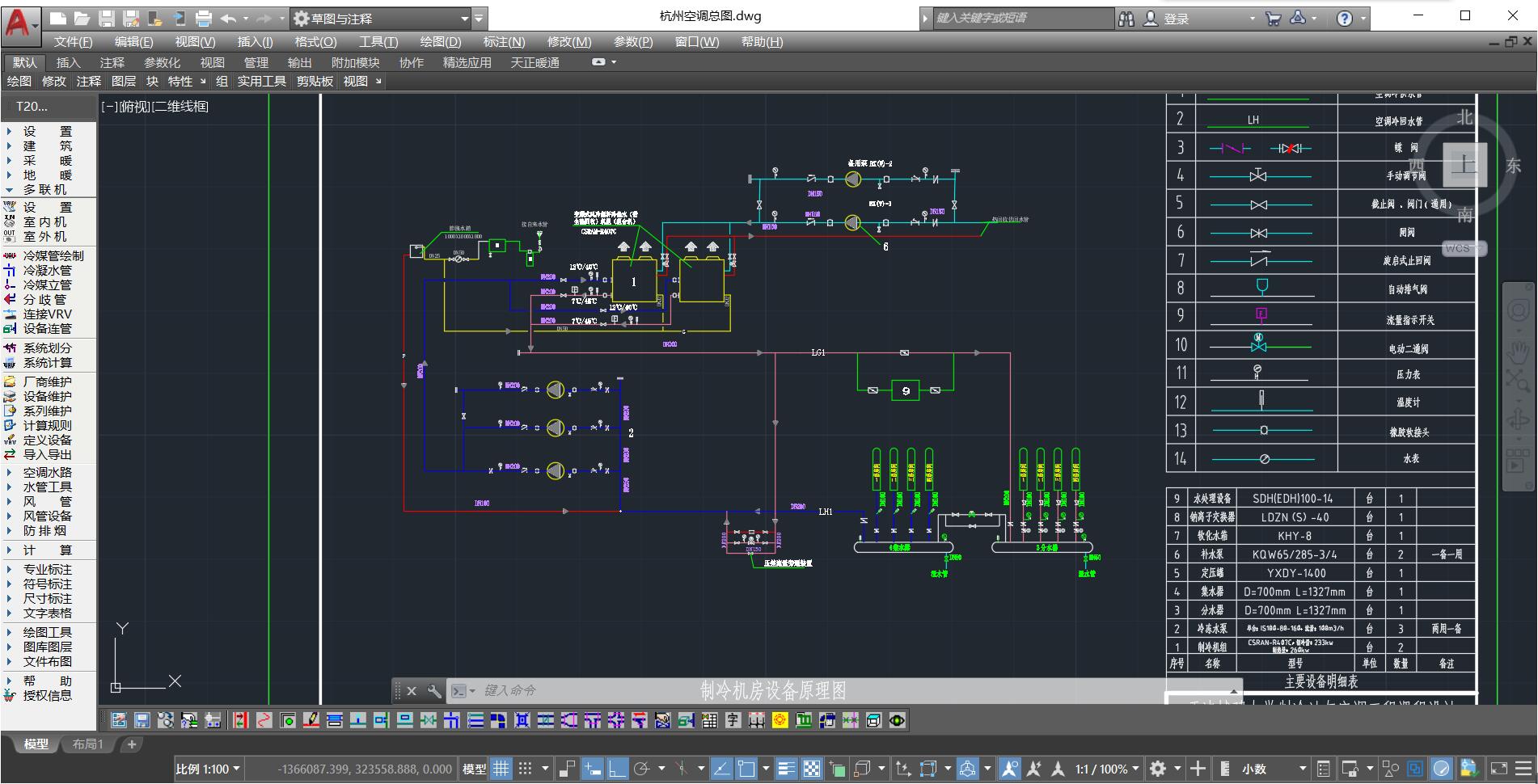Screen dimensions: 1538x784
Task: Click the help question mark icon
Action: [1344, 18]
